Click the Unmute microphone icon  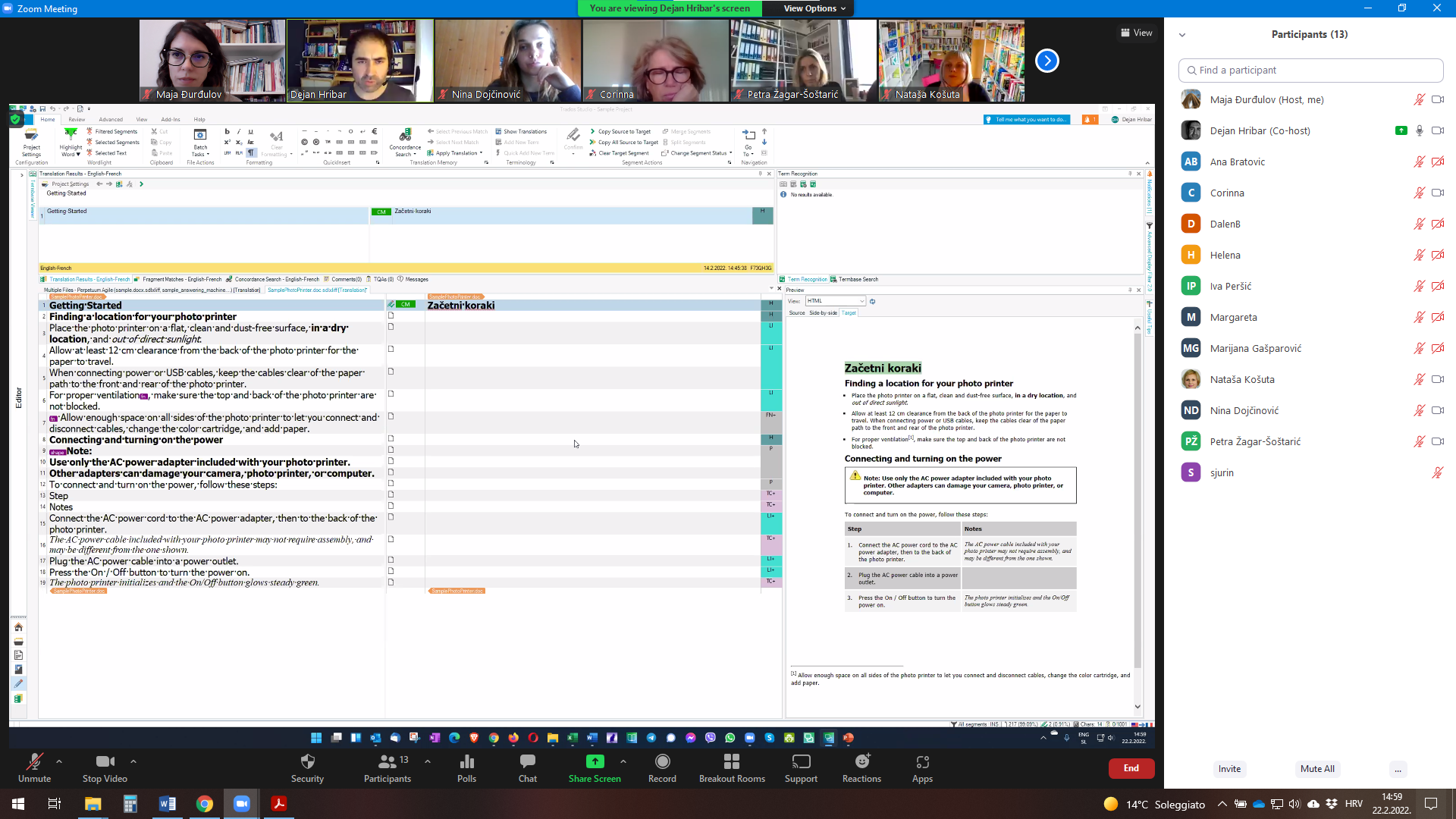pyautogui.click(x=34, y=761)
